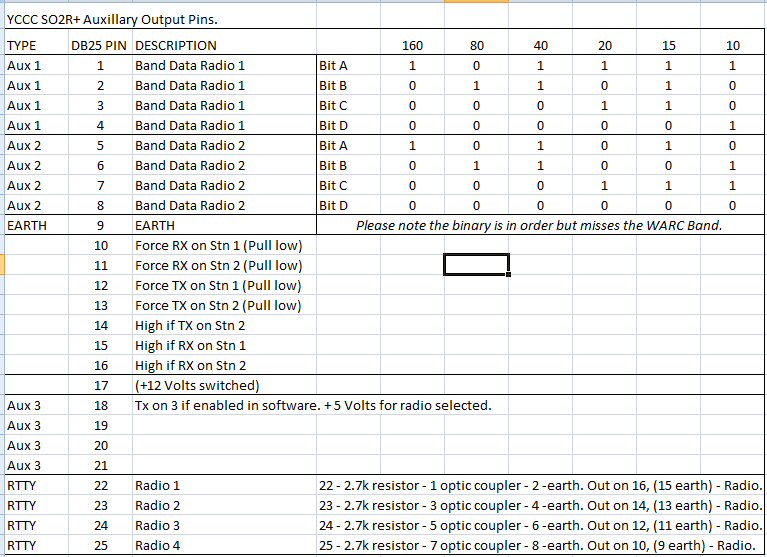
Task: Select the 'Radio 2' RTTY description cell
Action: point(225,506)
